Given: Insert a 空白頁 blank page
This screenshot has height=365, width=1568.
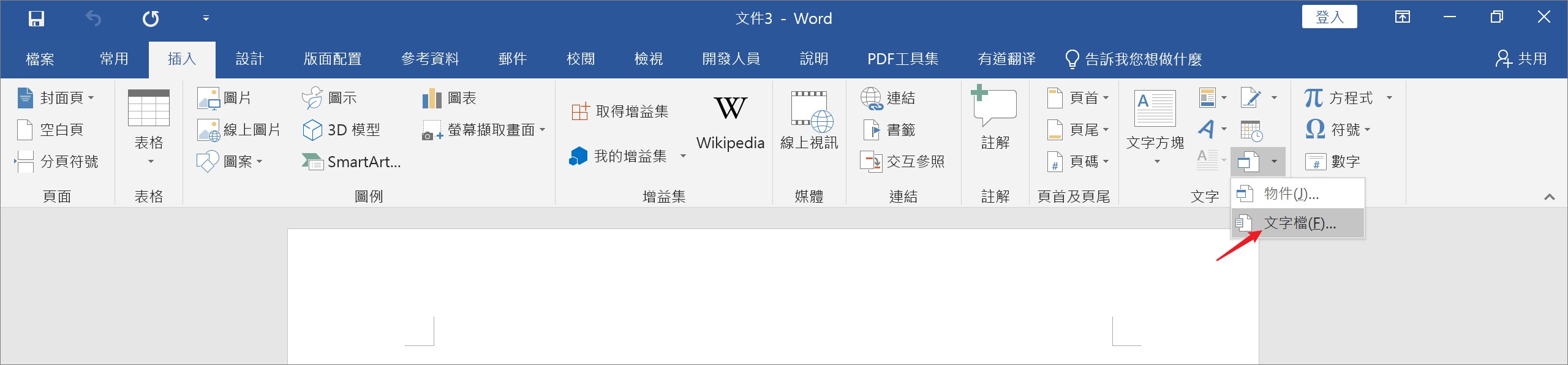Looking at the screenshot, I should pos(50,130).
